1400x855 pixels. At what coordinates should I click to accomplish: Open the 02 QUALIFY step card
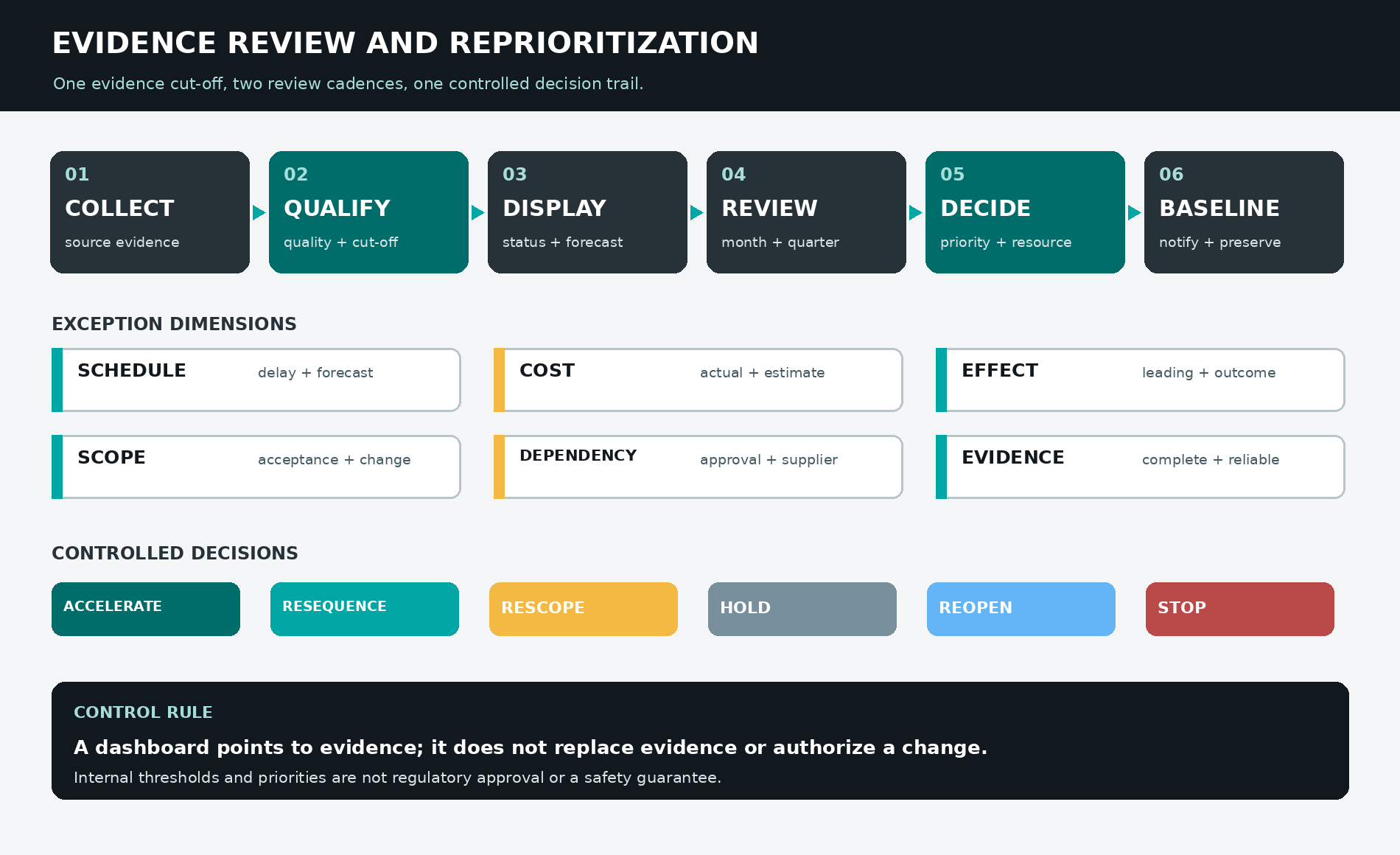(368, 212)
